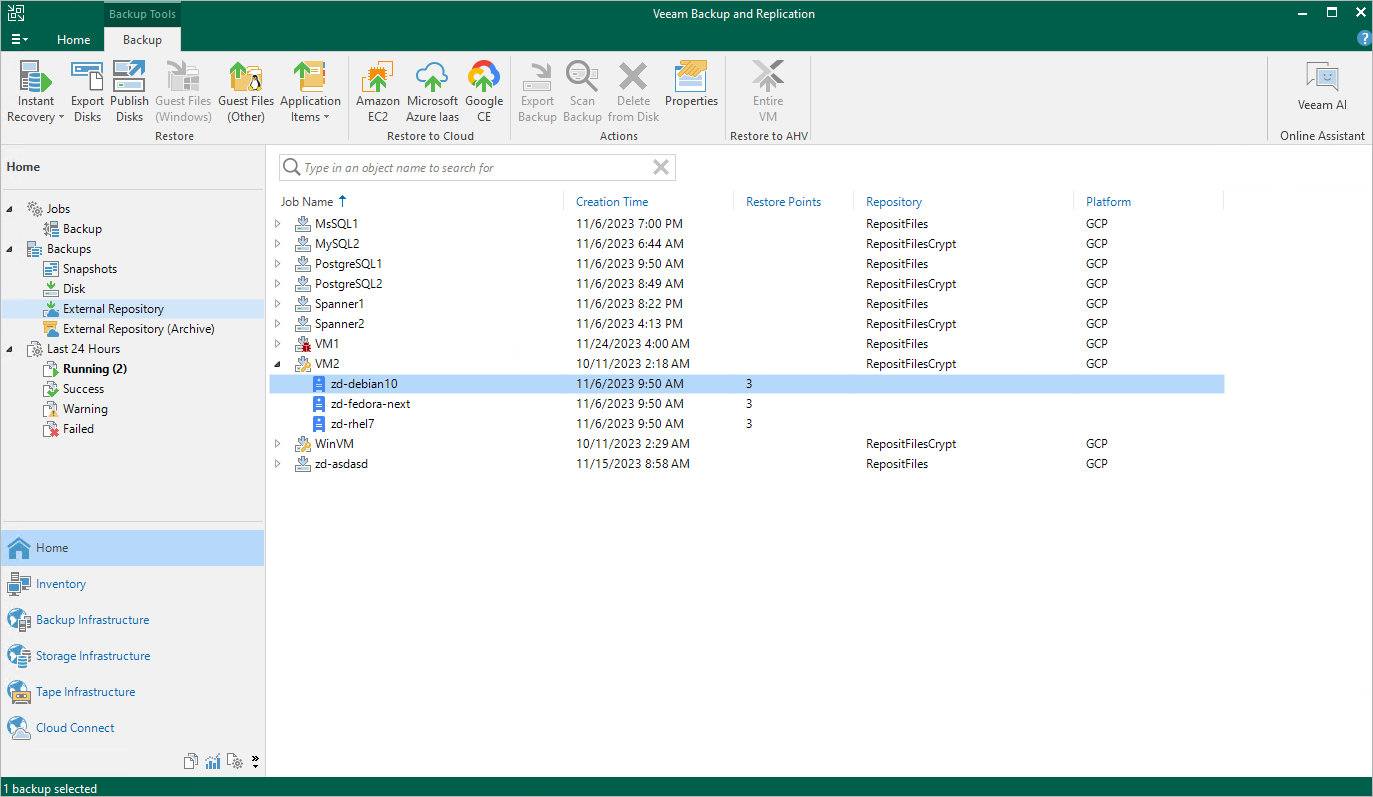The height and width of the screenshot is (797, 1373).
Task: Open Instant Recovery ribbon tool
Action: 36,91
